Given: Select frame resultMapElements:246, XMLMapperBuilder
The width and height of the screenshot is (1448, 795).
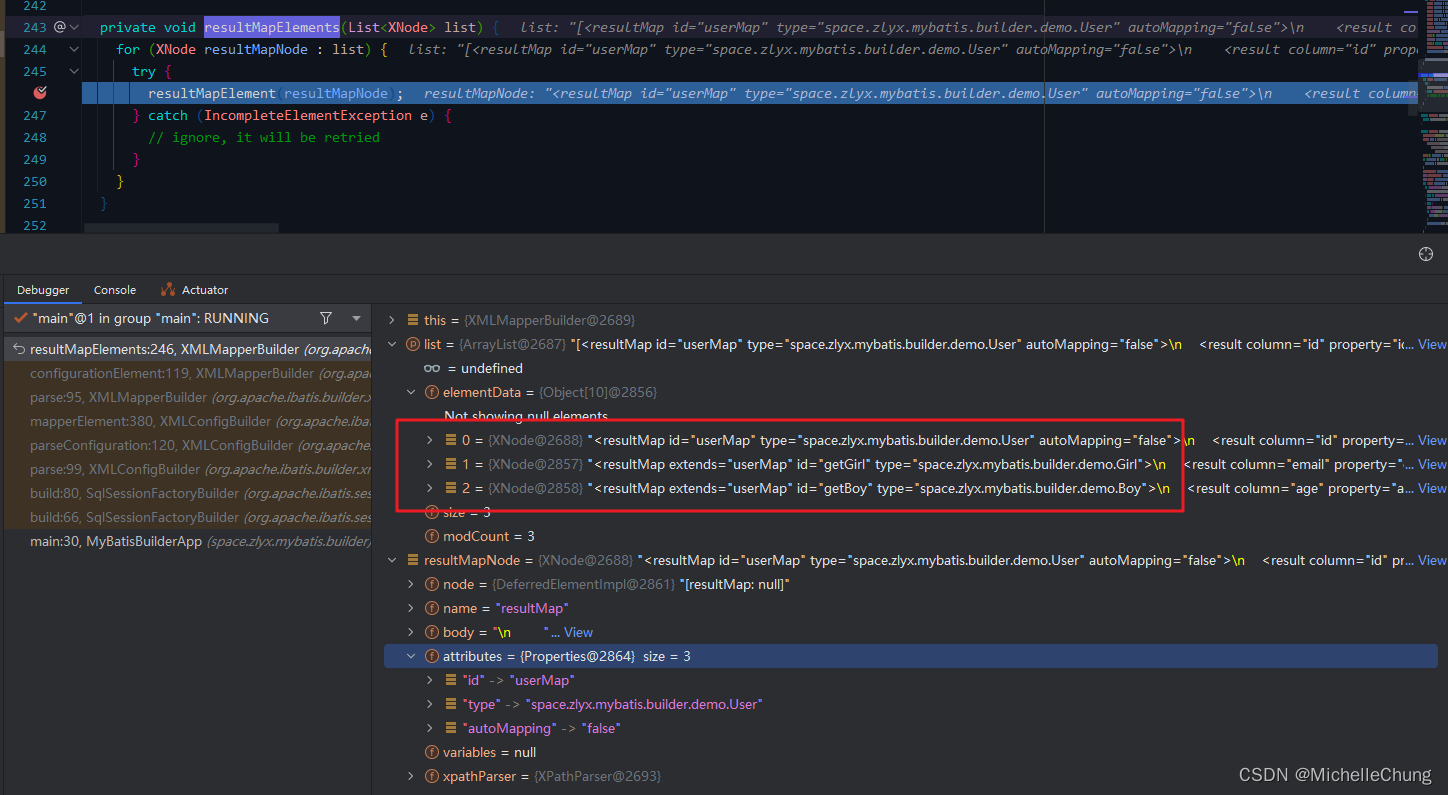Looking at the screenshot, I should tap(186, 349).
